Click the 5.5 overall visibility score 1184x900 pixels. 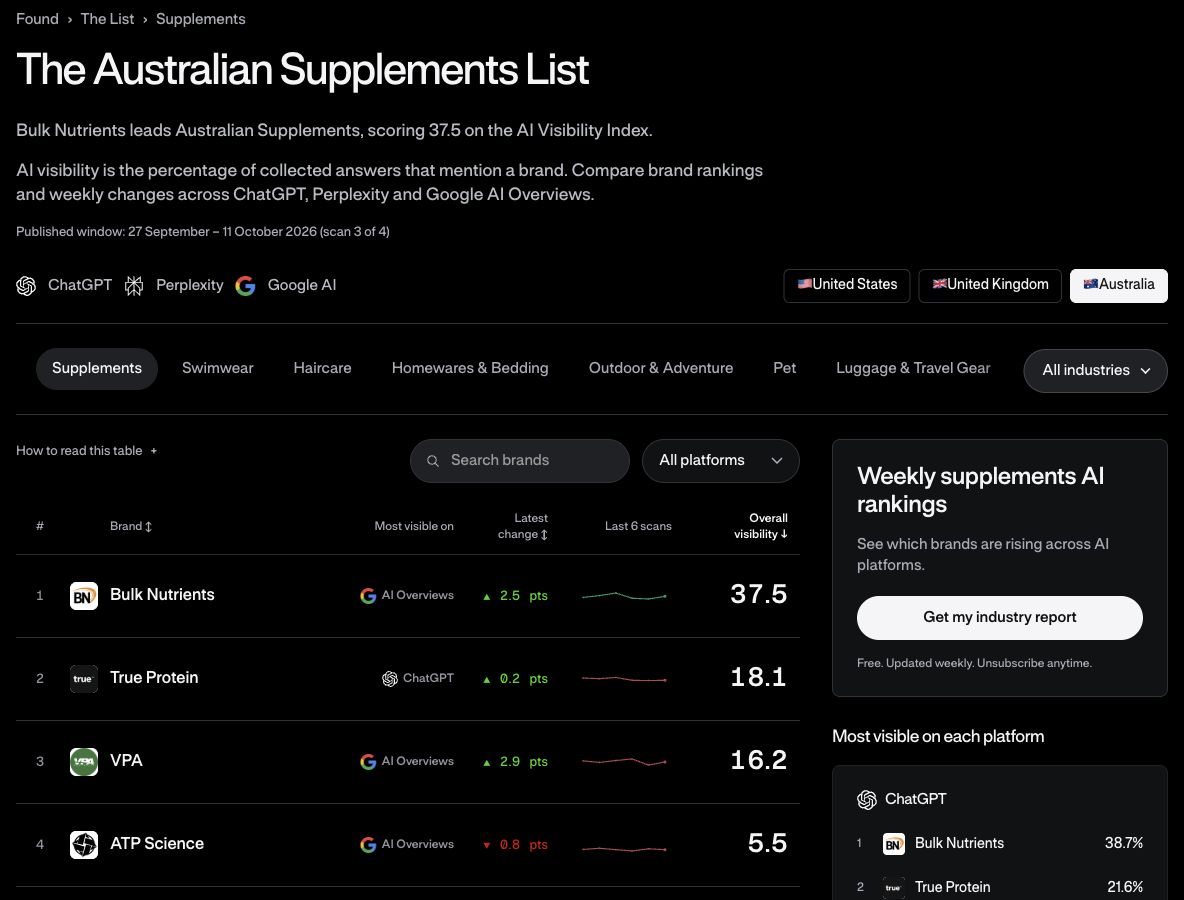(767, 843)
